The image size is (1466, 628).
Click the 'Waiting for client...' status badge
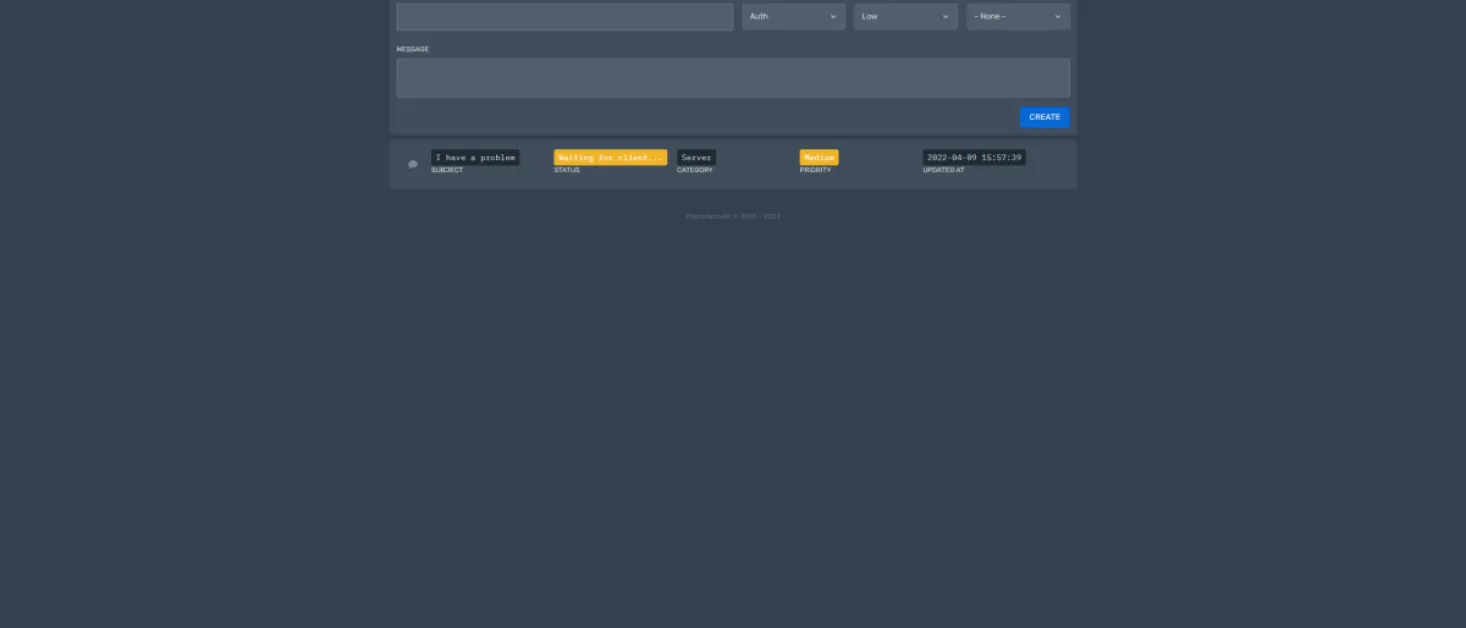tap(610, 157)
